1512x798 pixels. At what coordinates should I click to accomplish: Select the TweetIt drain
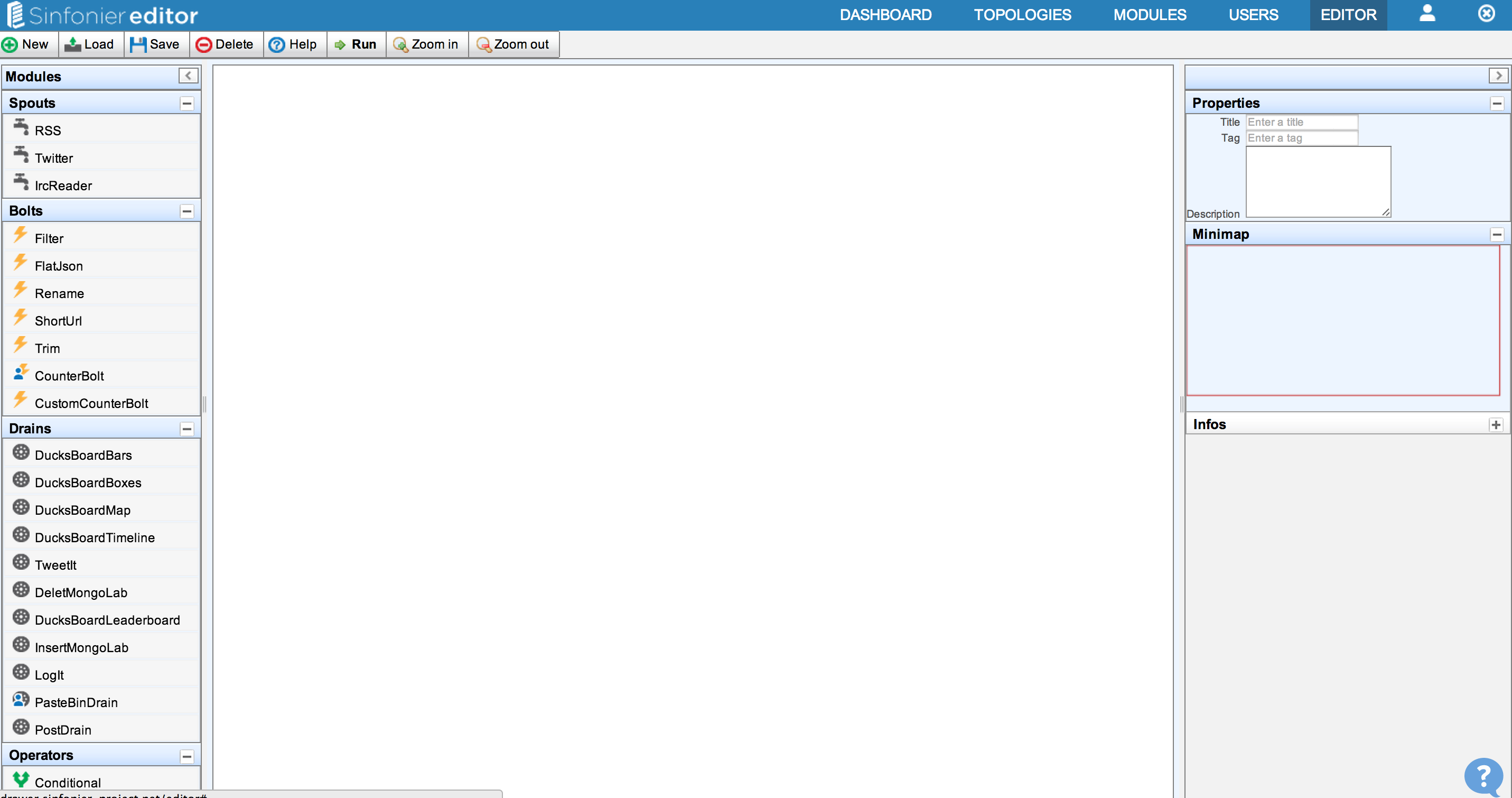tap(55, 564)
